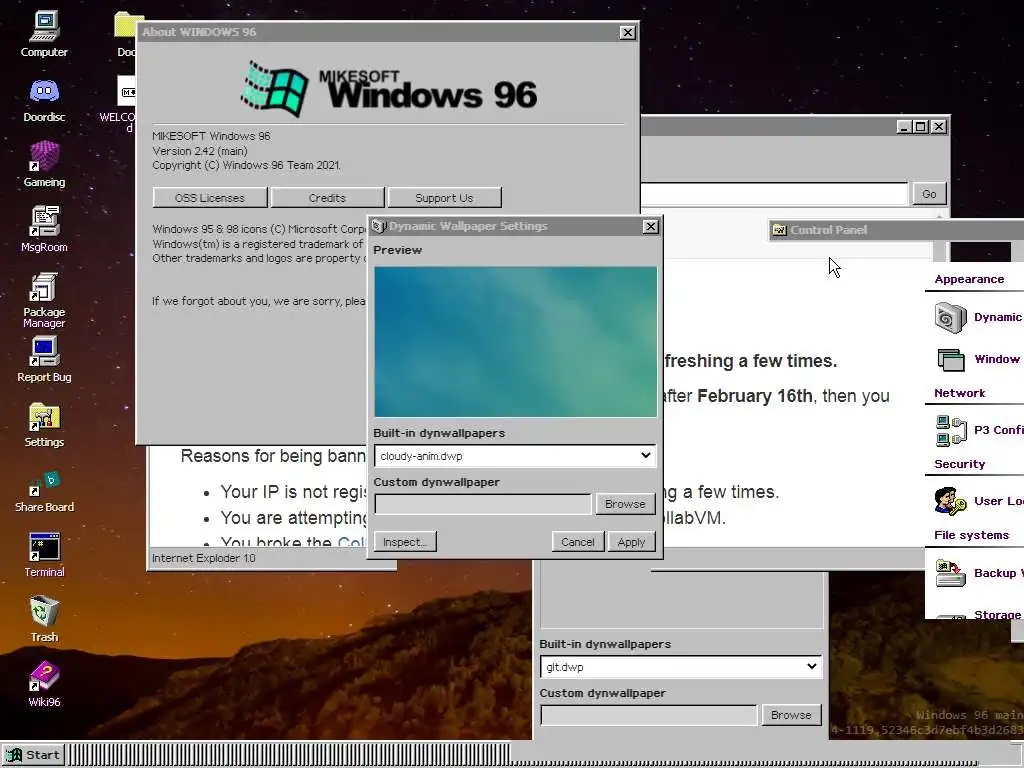Image resolution: width=1024 pixels, height=768 pixels.
Task: Click the 'Internet Exploder 1.0' status bar text
Action: click(x=204, y=558)
